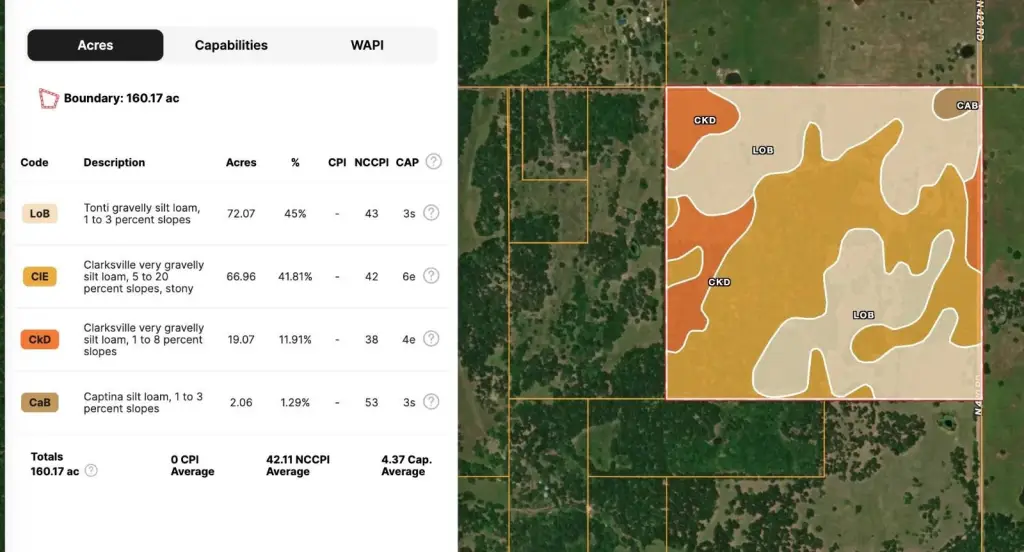Click the CkD orange code badge
Viewport: 1024px width, 552px height.
[x=40, y=340]
